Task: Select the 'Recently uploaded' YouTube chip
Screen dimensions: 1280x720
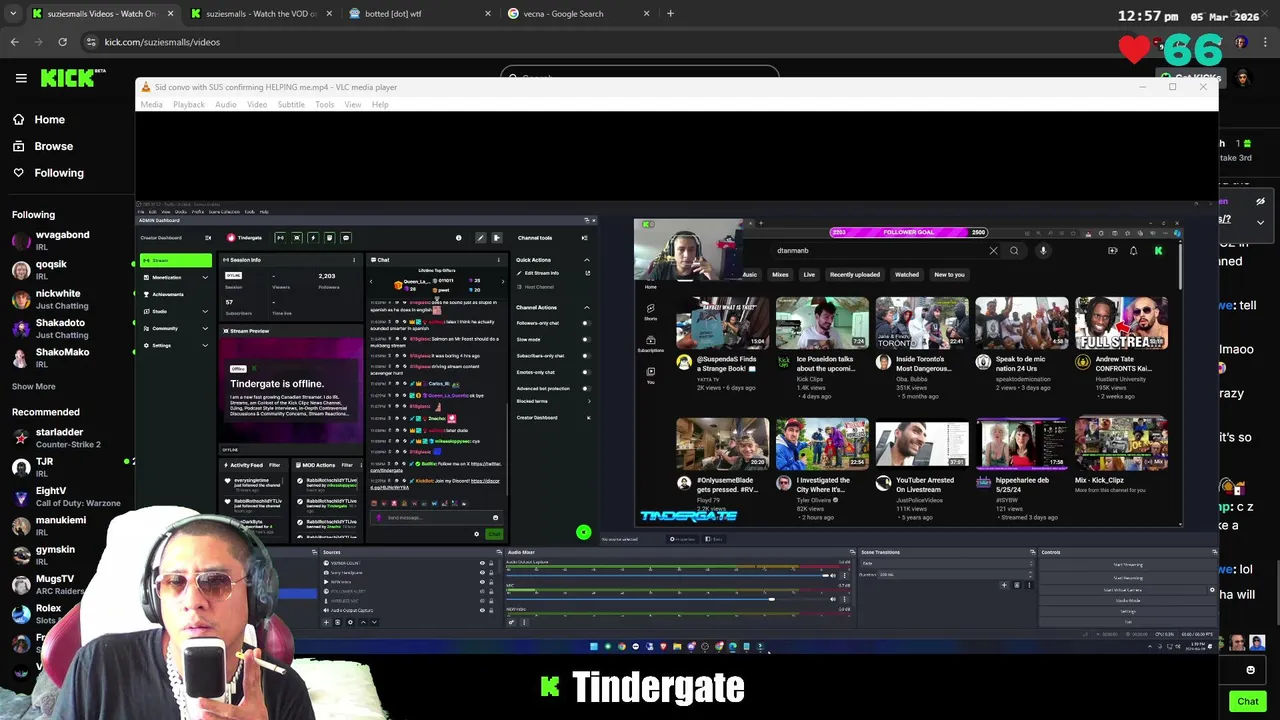Action: click(x=854, y=274)
